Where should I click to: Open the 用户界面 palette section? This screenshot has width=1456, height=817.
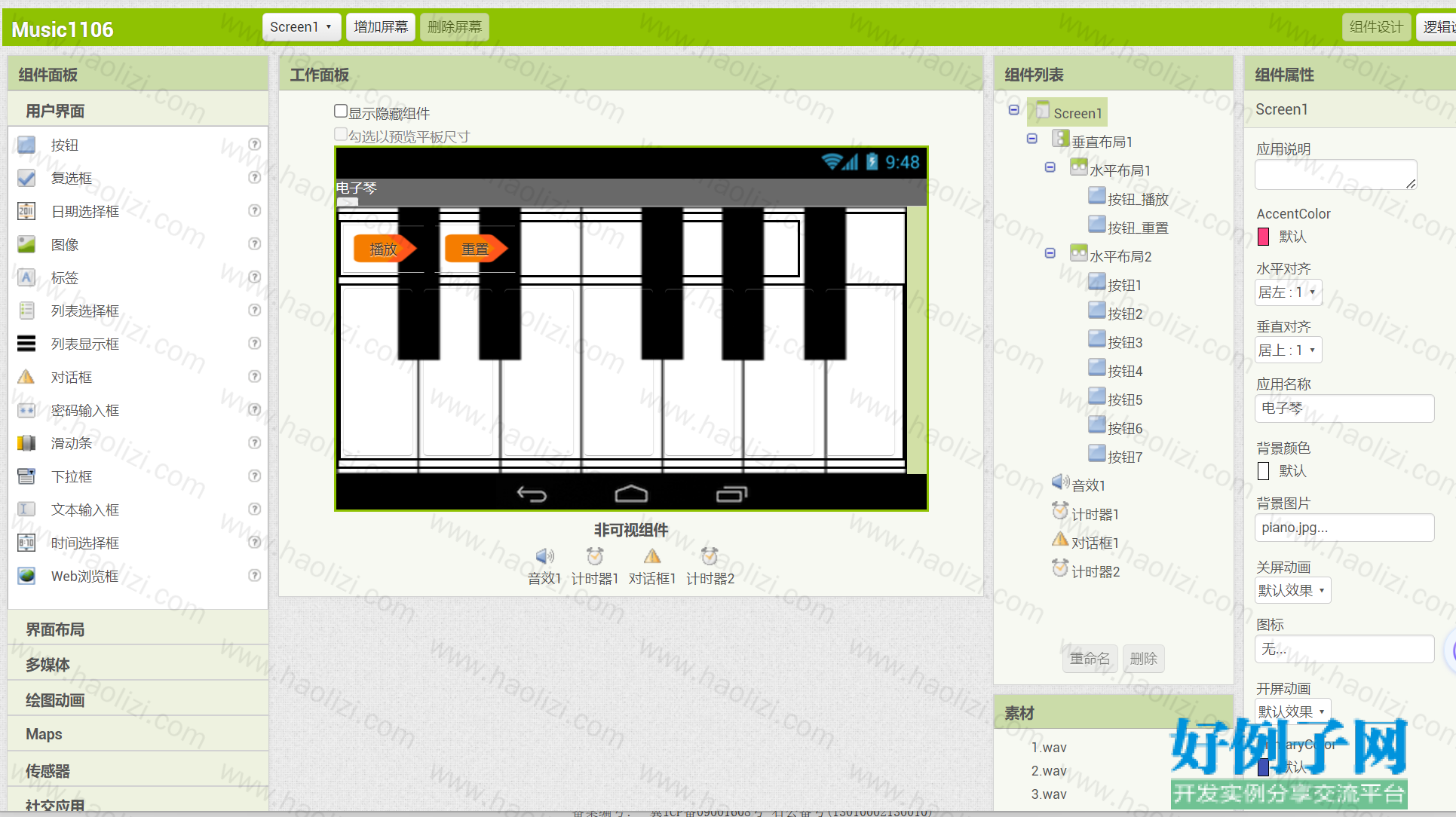pos(138,111)
